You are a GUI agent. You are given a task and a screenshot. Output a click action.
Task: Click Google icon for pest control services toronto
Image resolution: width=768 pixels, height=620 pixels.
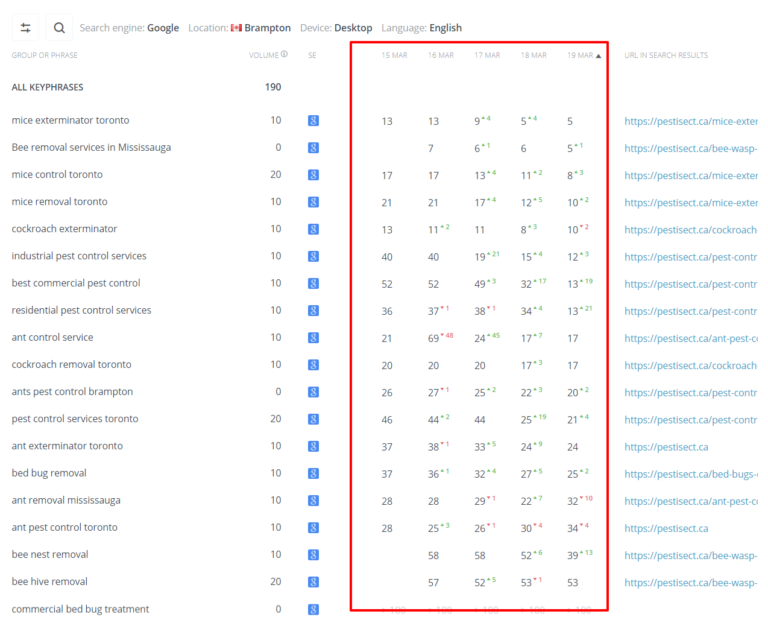pyautogui.click(x=313, y=419)
